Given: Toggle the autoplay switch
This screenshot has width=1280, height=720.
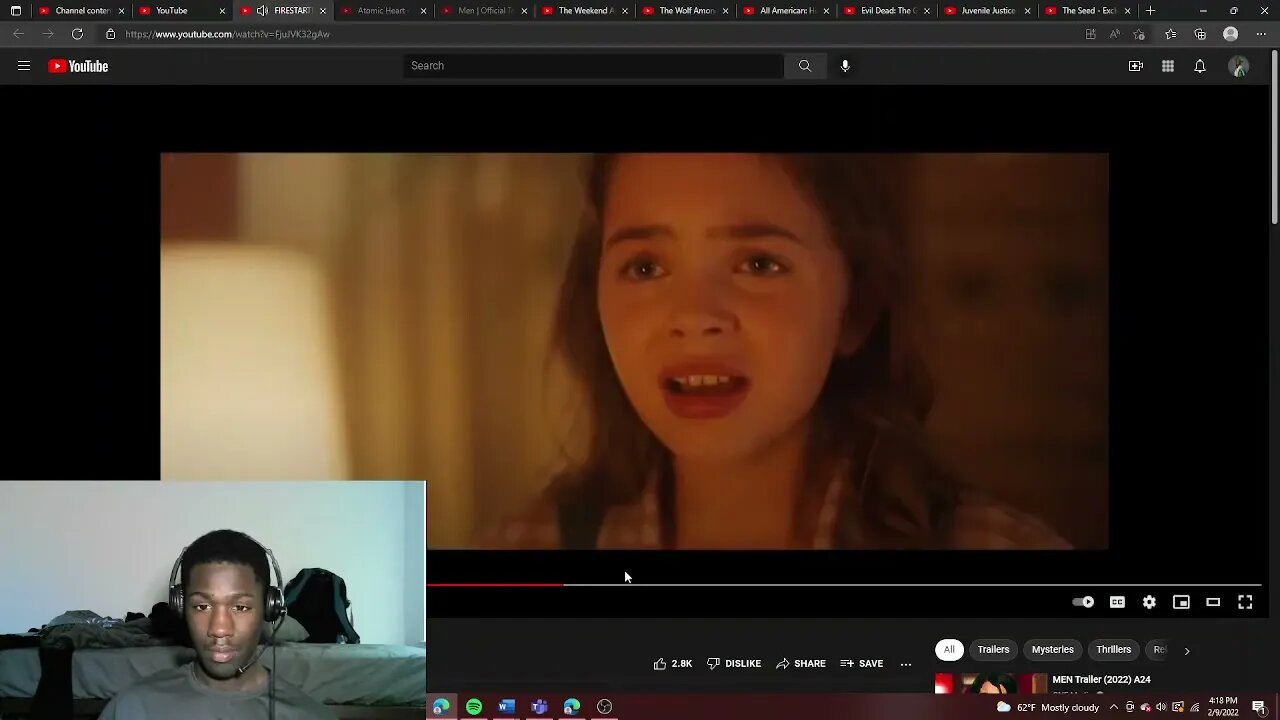Looking at the screenshot, I should tap(1083, 602).
